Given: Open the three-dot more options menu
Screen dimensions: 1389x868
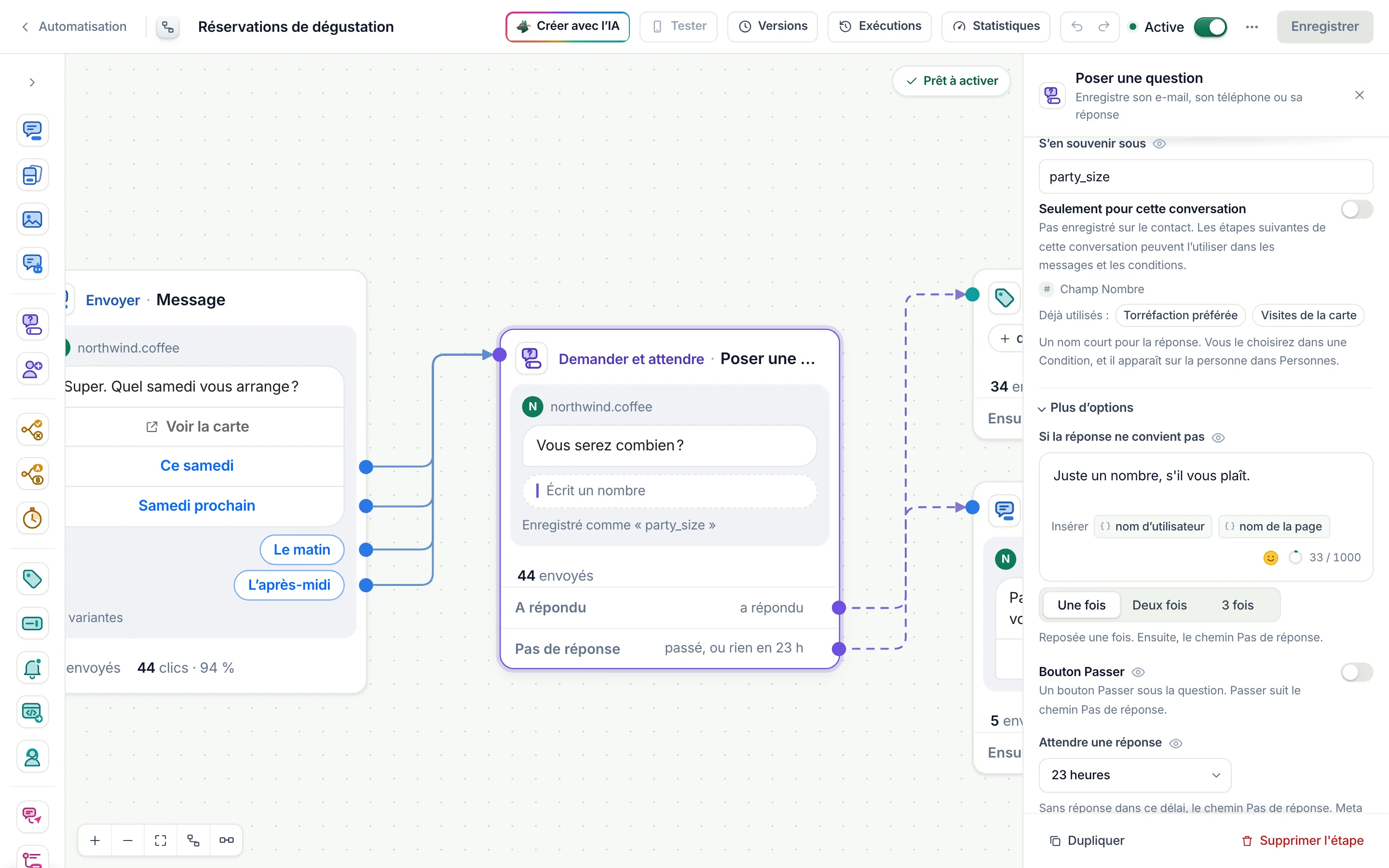Looking at the screenshot, I should point(1252,27).
